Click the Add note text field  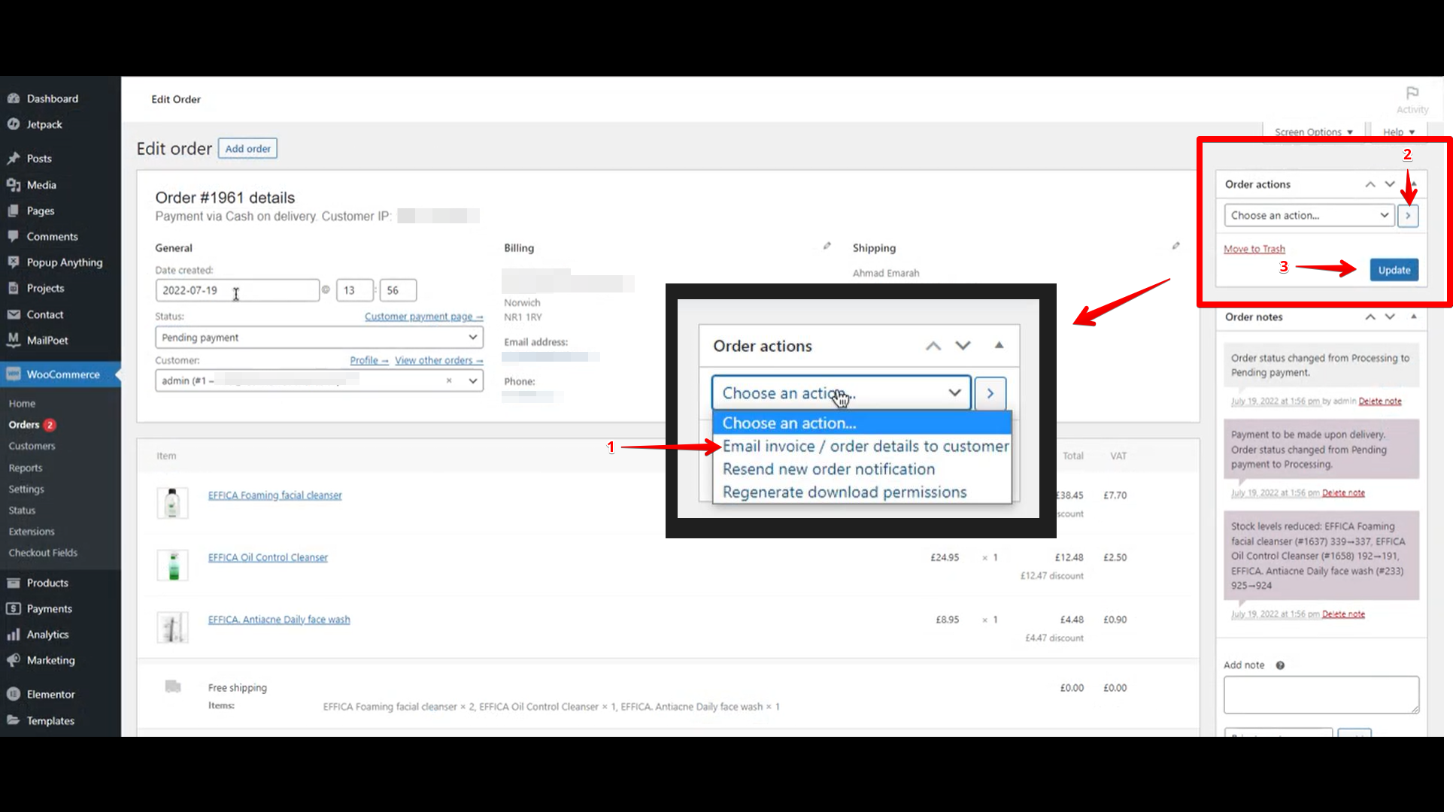[1321, 694]
